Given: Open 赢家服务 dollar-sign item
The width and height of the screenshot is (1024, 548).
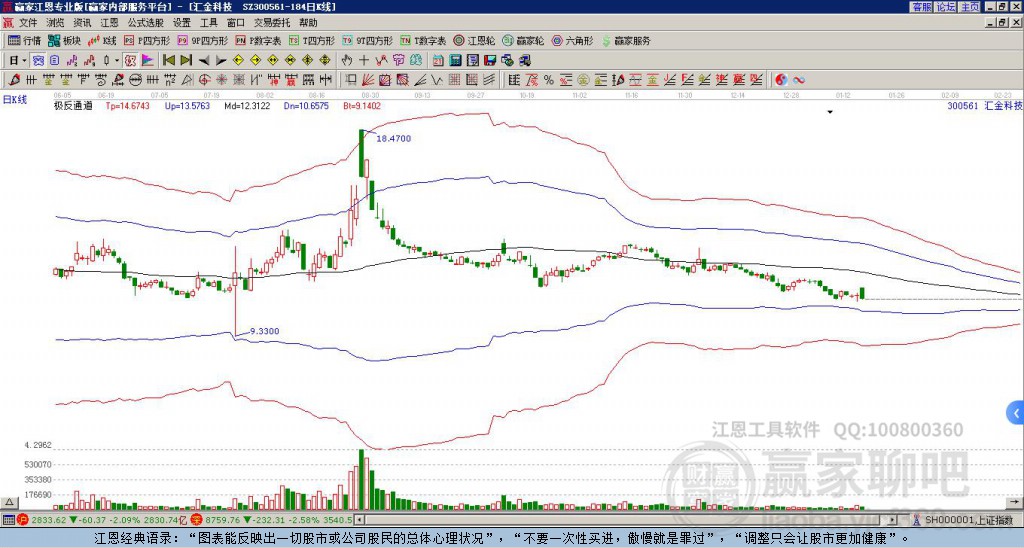Looking at the screenshot, I should (626, 40).
